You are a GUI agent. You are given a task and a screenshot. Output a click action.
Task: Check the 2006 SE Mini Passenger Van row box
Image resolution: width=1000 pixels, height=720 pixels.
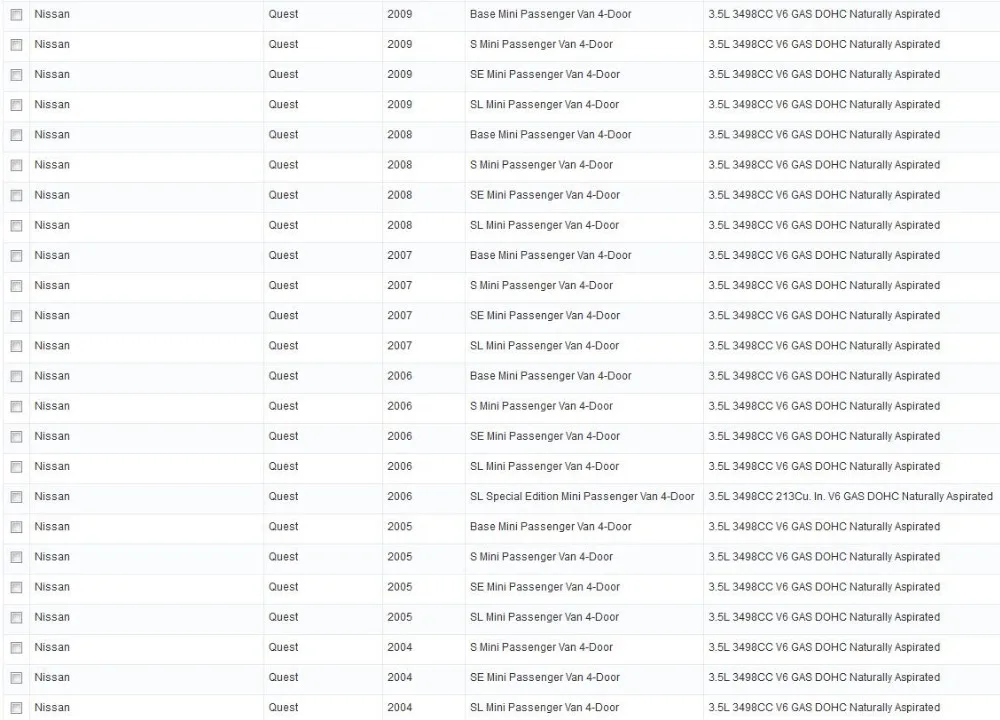click(x=17, y=437)
